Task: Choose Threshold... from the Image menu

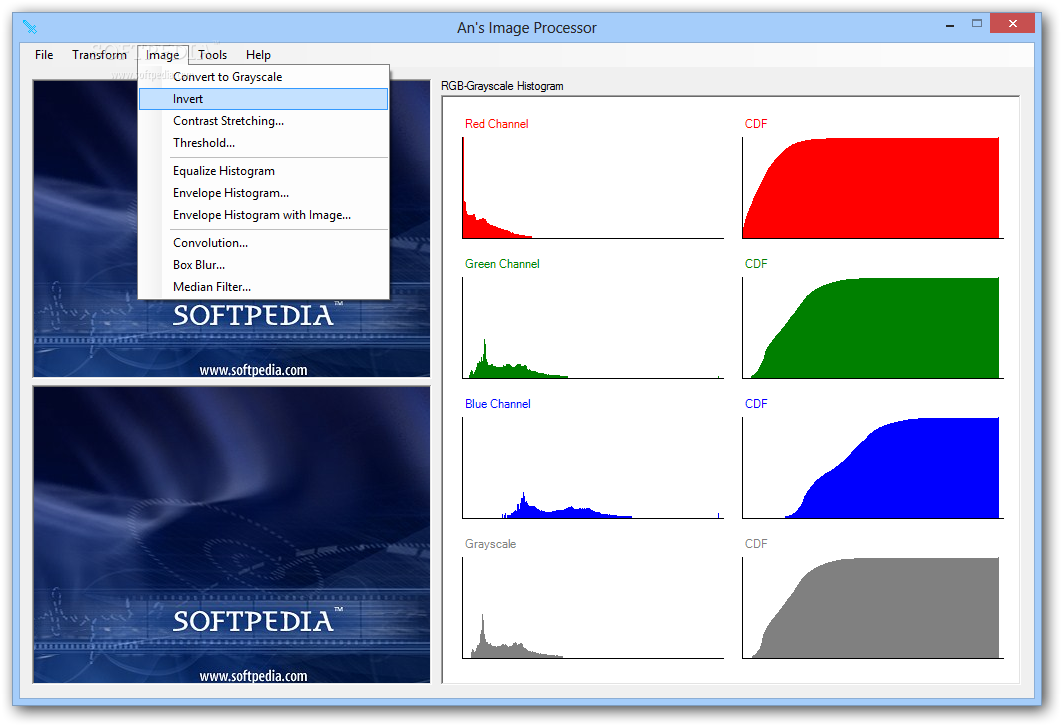Action: [263, 143]
